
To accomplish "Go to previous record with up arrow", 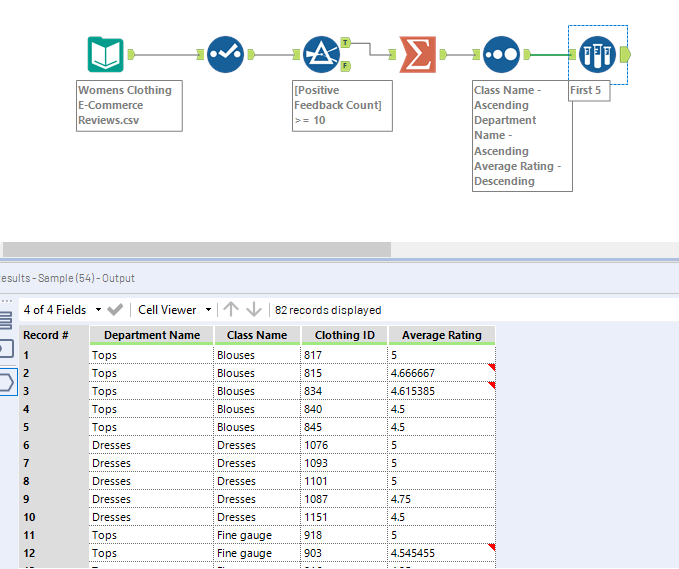I will [x=231, y=310].
